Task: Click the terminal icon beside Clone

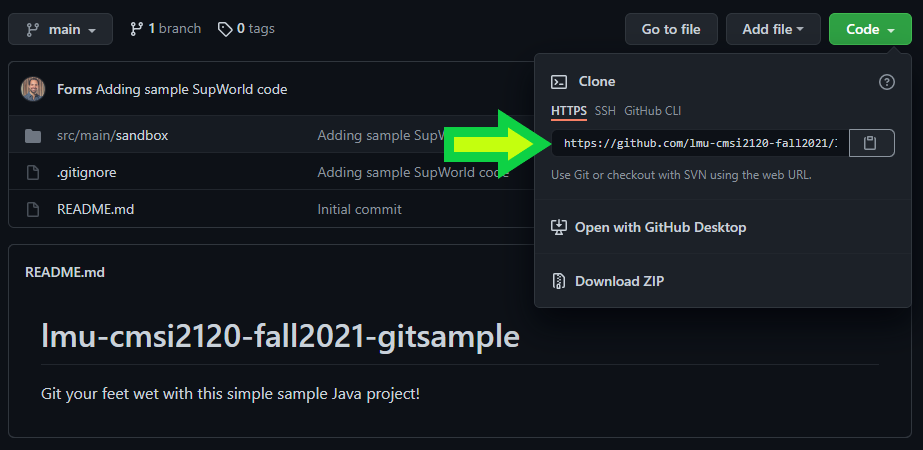Action: coord(559,82)
